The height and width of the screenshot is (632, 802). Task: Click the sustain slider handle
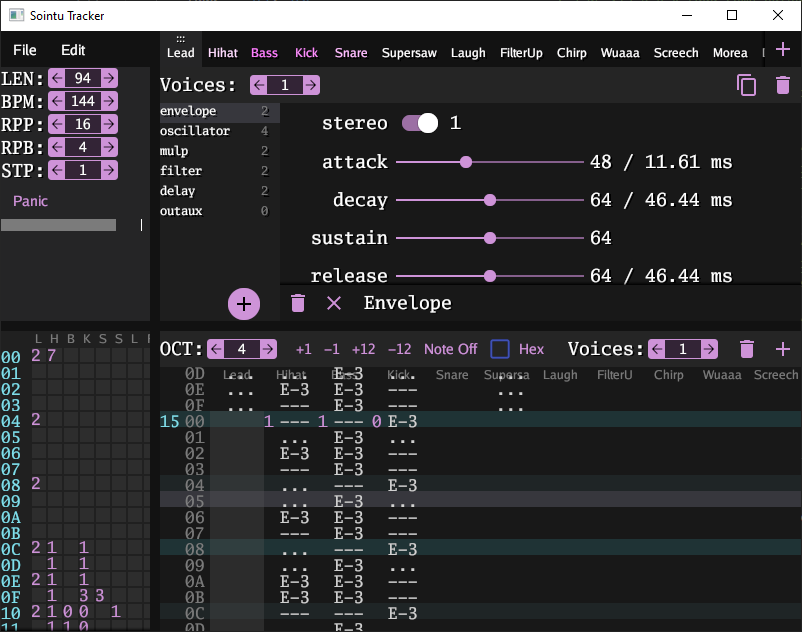(489, 238)
